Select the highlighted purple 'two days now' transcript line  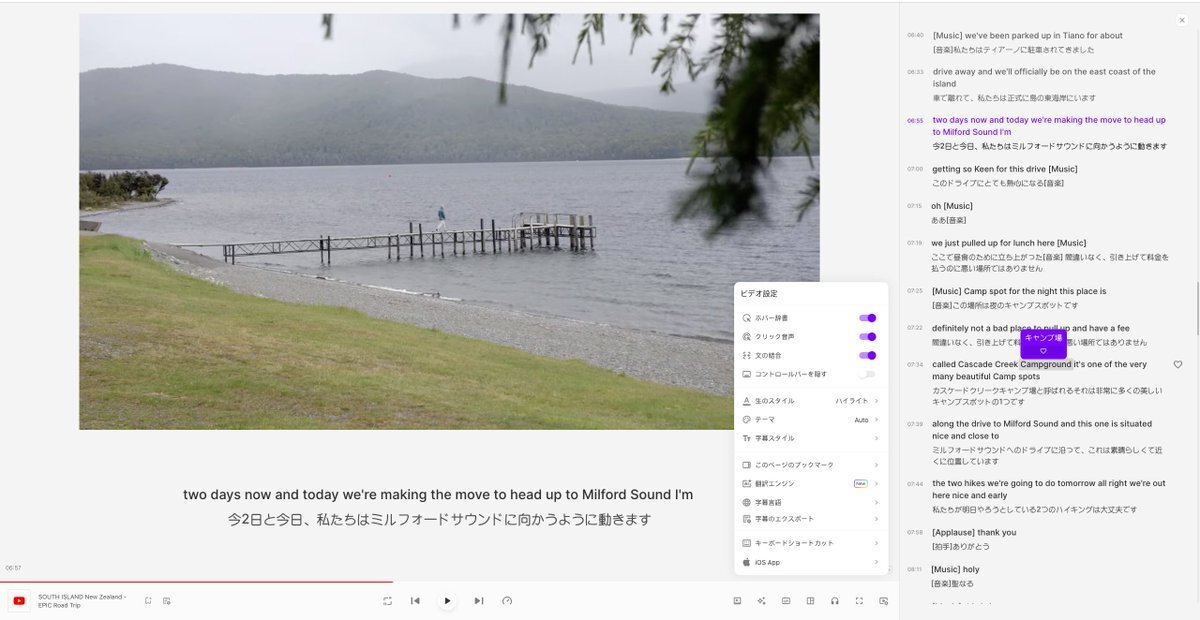pyautogui.click(x=1049, y=126)
